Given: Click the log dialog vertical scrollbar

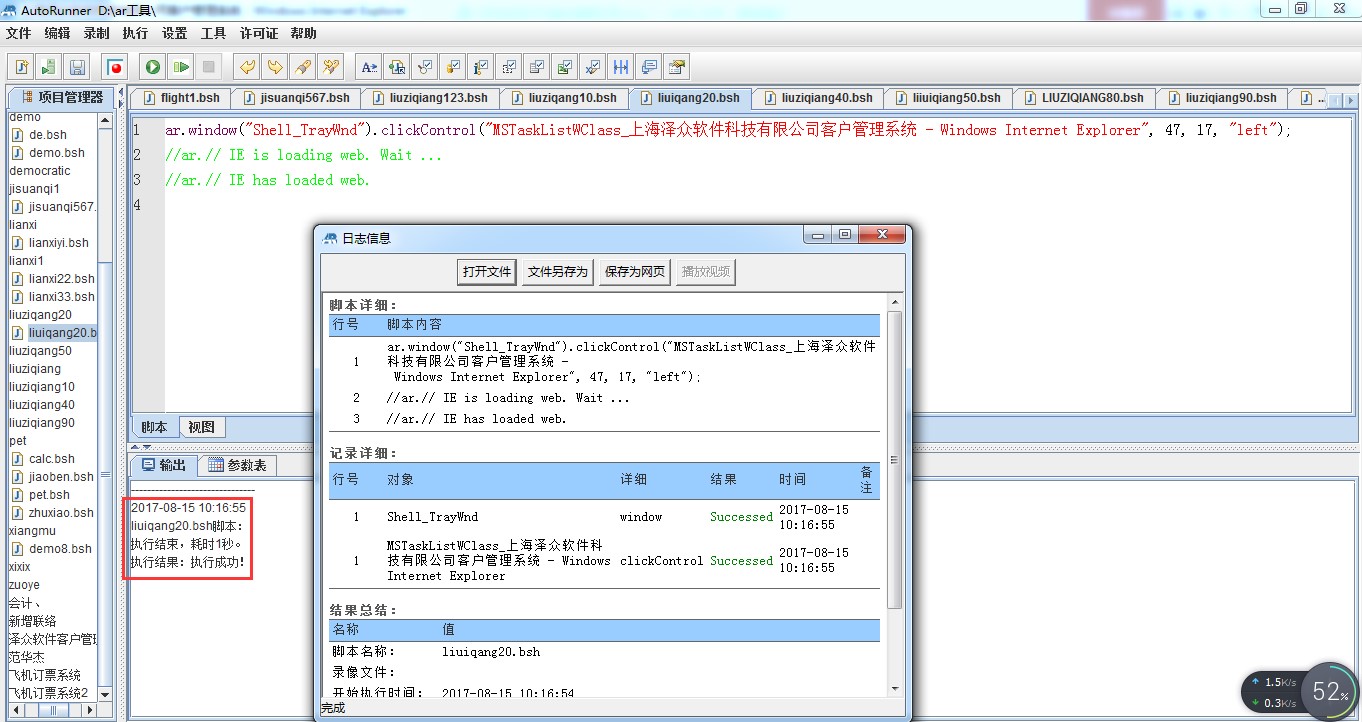Looking at the screenshot, I should [x=894, y=460].
